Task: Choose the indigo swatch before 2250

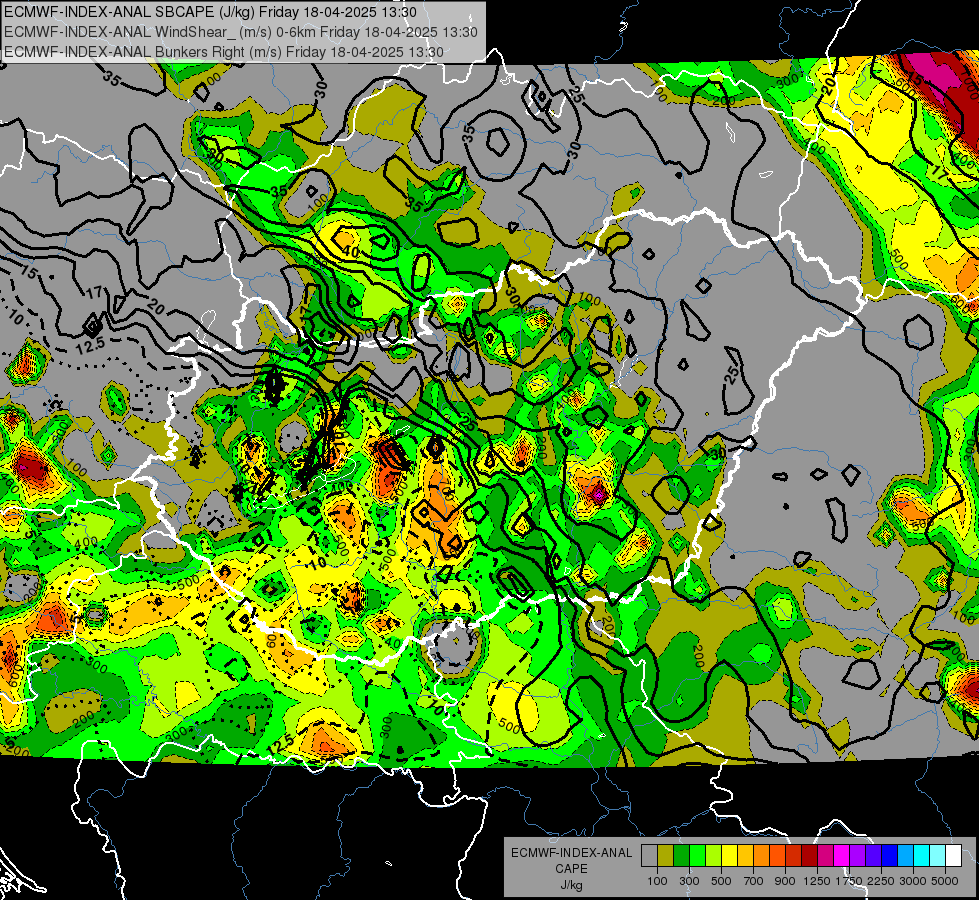Action: click(x=873, y=855)
